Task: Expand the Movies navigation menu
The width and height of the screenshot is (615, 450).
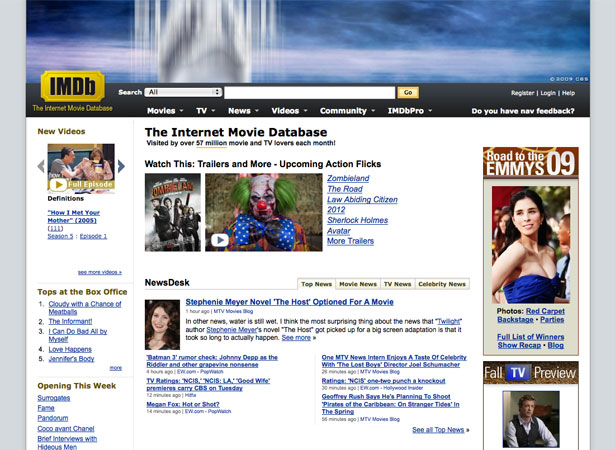Action: point(165,111)
